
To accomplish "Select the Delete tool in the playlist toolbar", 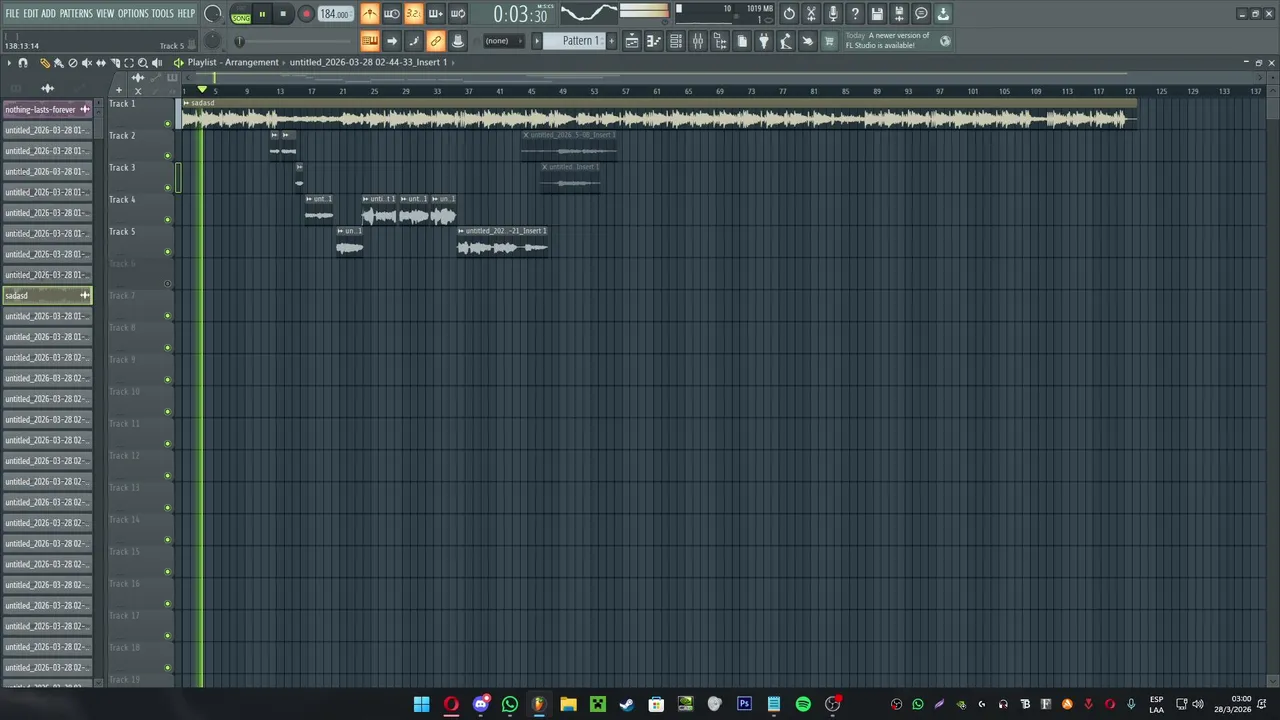I will [x=73, y=63].
